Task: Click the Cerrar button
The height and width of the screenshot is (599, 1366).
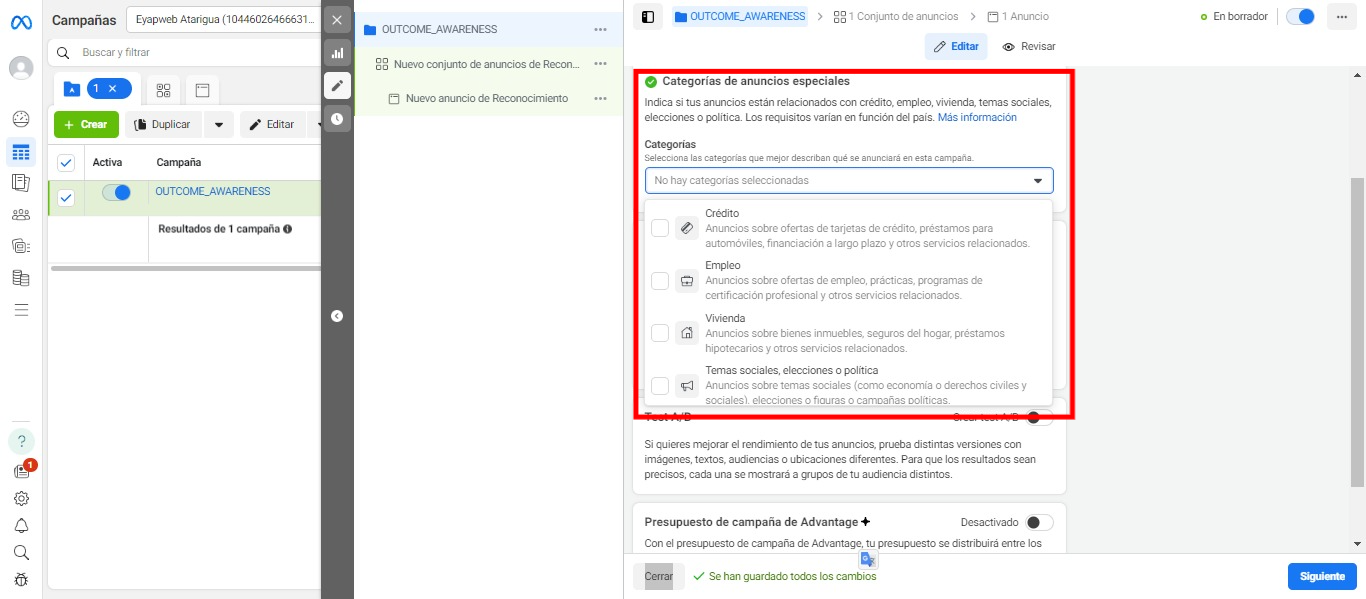Action: pos(659,577)
